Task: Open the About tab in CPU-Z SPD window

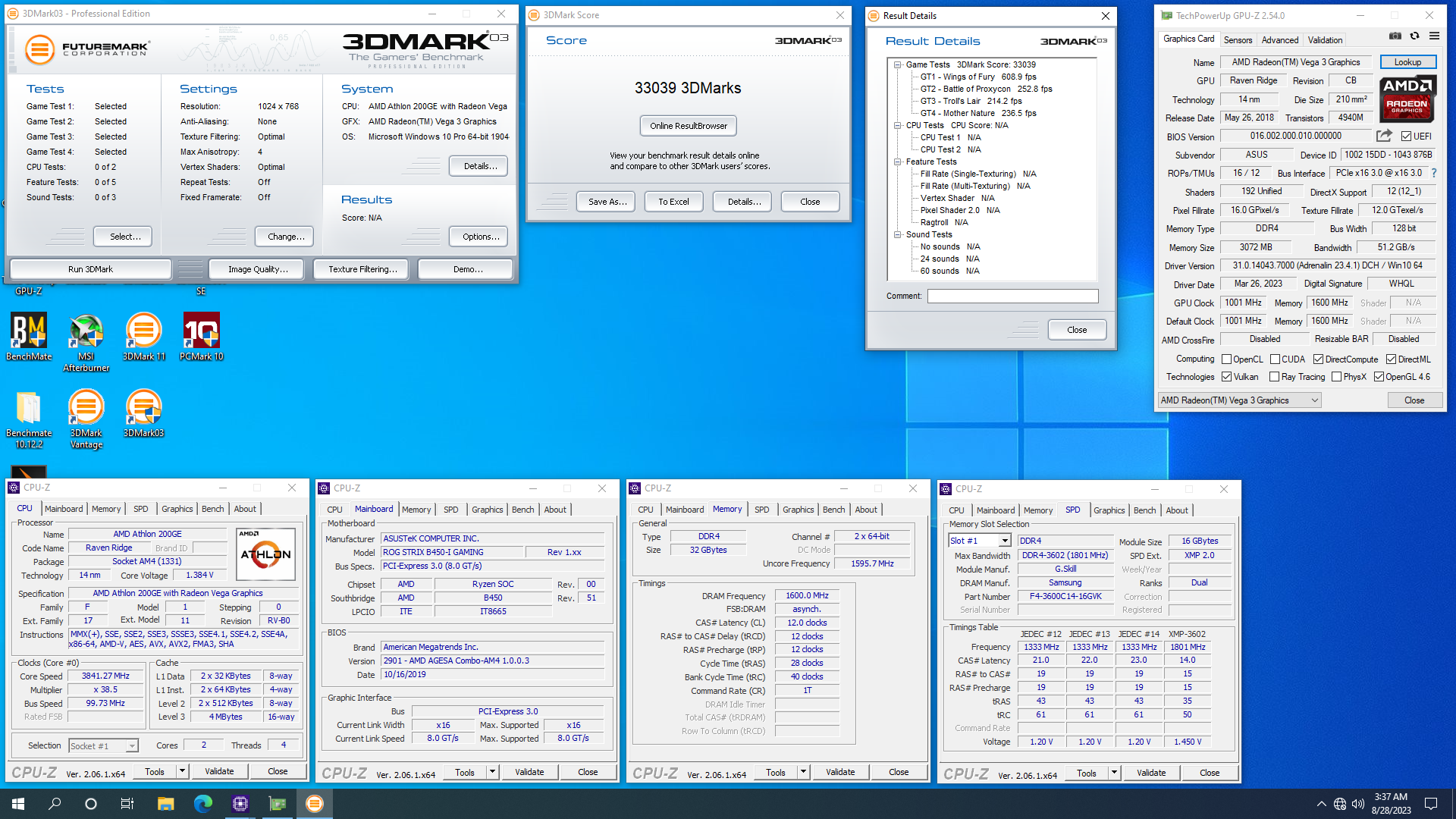Action: (1177, 510)
